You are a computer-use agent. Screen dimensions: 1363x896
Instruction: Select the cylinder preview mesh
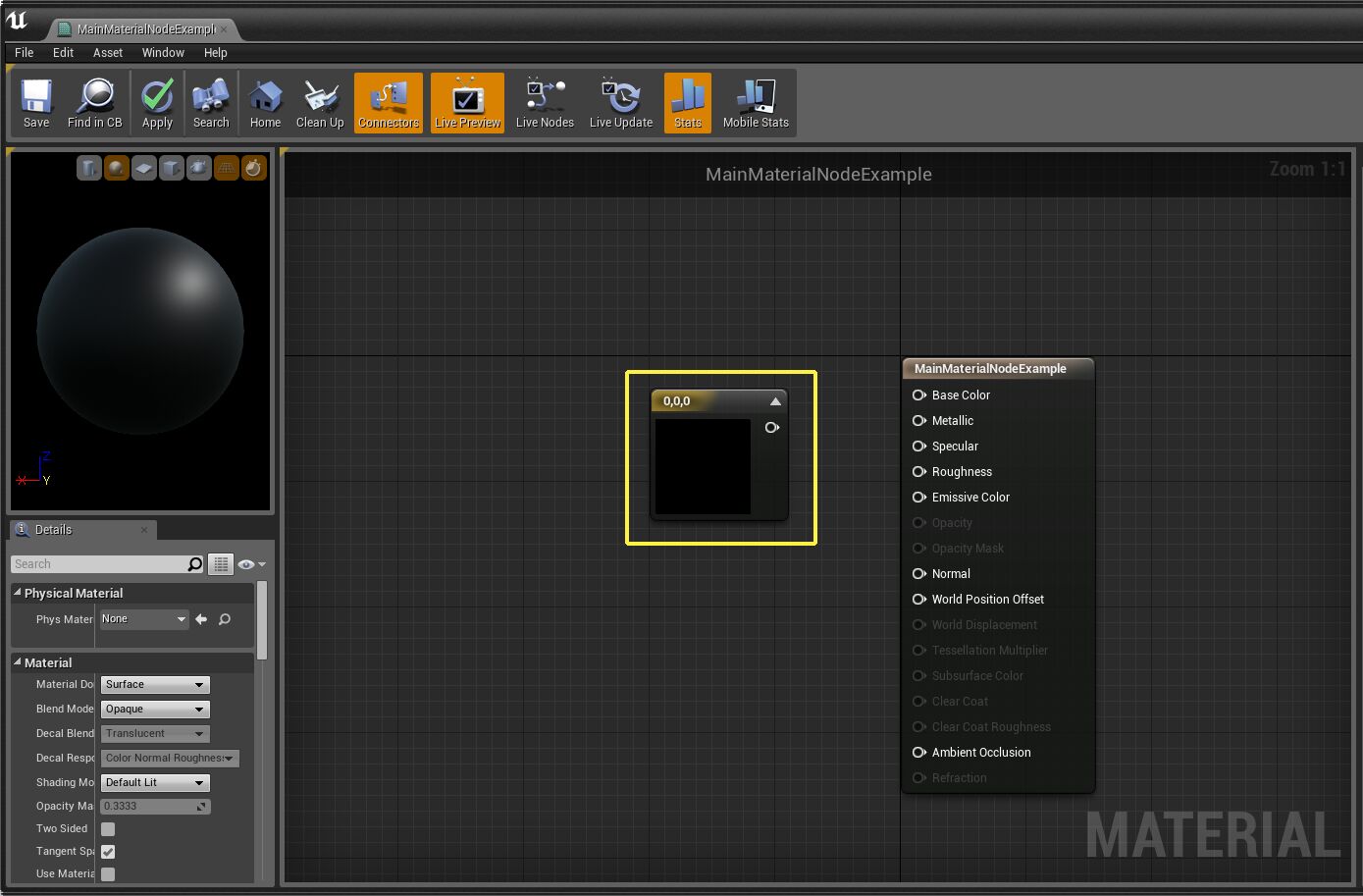(89, 168)
